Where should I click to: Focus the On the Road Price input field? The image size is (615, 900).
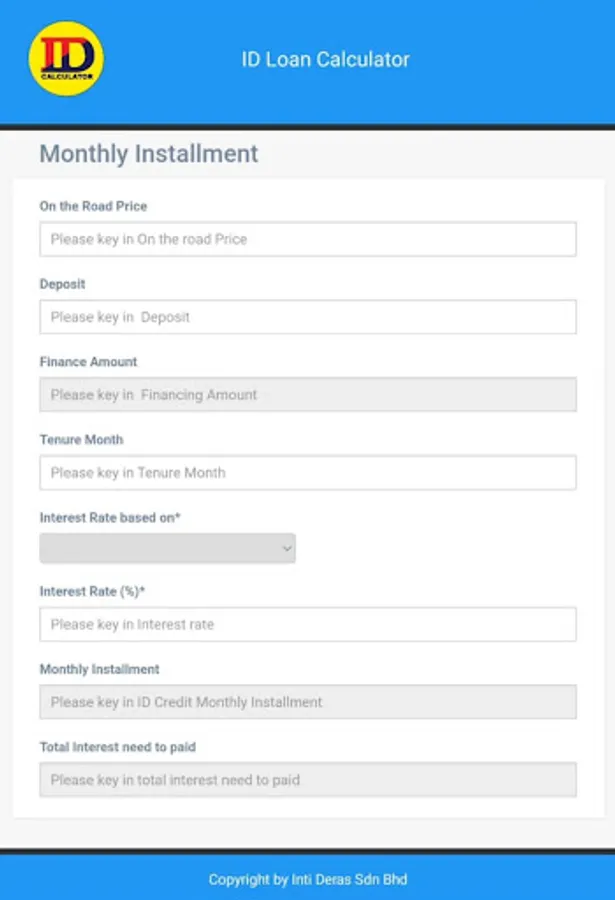pos(308,239)
